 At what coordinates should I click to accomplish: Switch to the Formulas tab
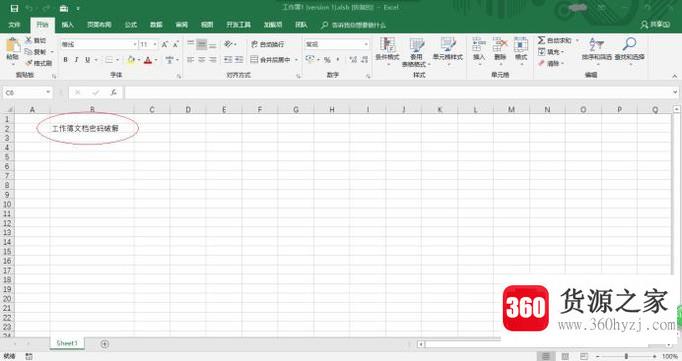pos(131,25)
